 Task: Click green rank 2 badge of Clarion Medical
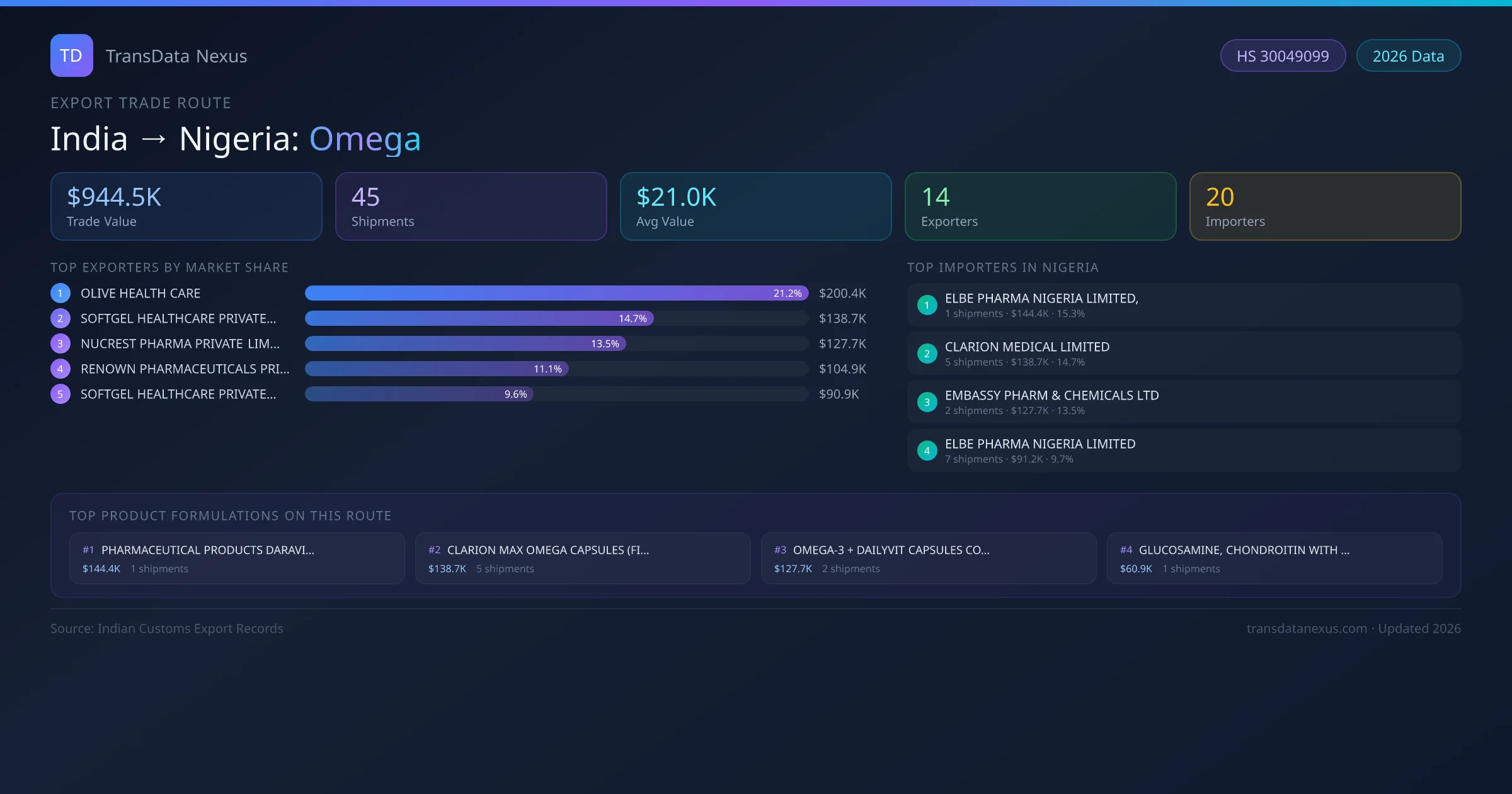(927, 354)
